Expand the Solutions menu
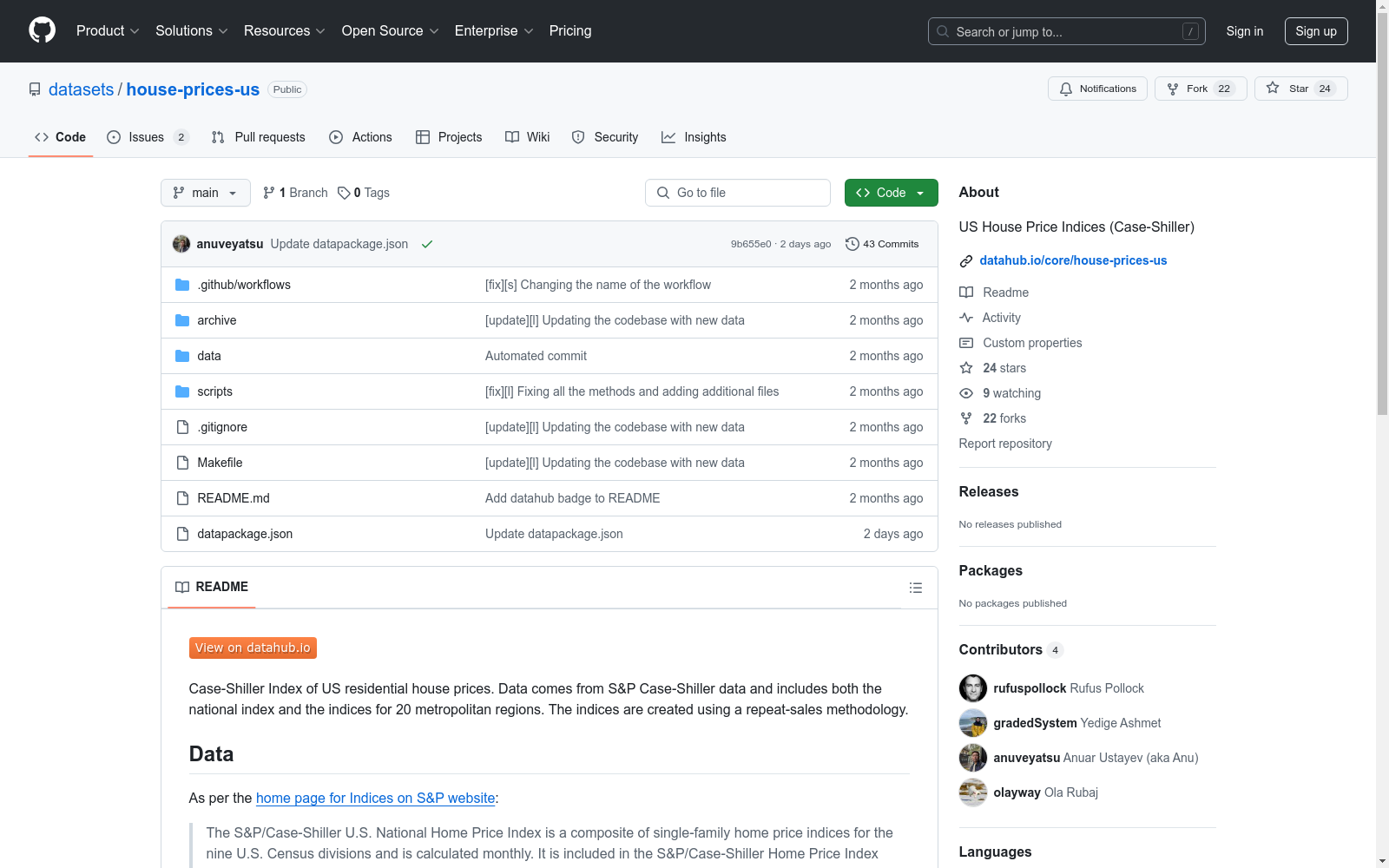This screenshot has height=868, width=1389. pos(192,30)
